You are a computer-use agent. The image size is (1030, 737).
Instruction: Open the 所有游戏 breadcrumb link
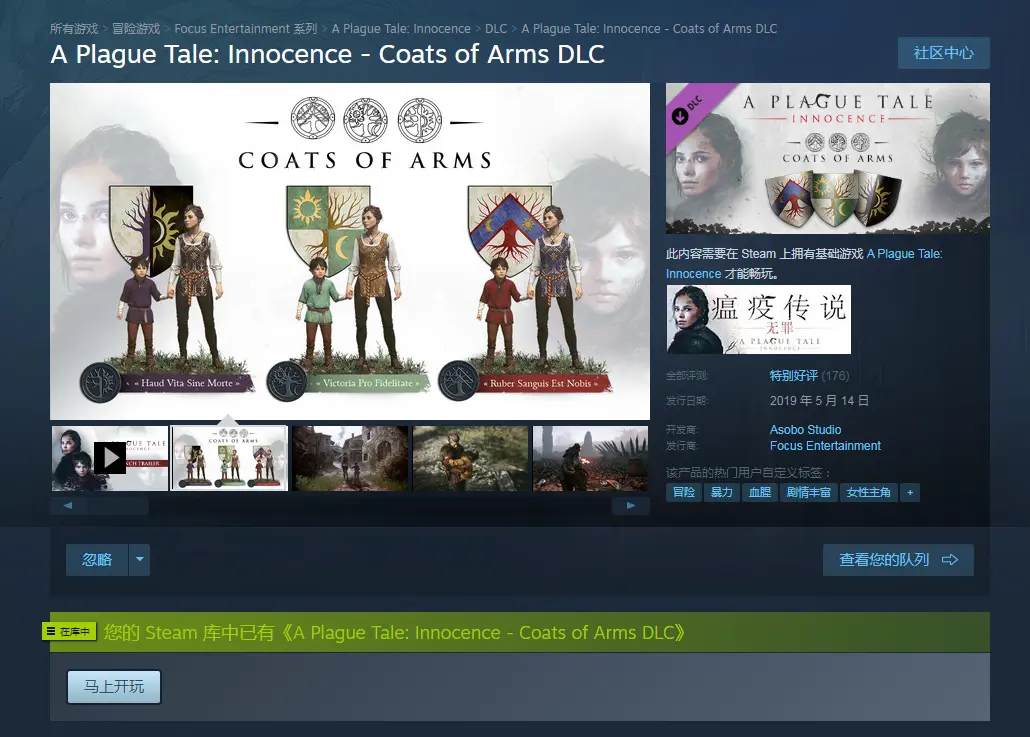pos(74,29)
